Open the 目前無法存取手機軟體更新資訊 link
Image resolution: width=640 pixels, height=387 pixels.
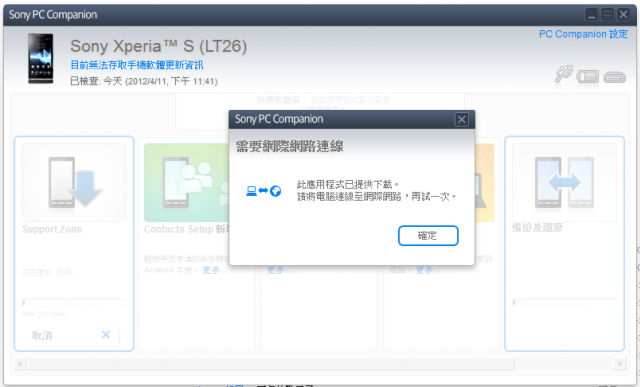click(137, 65)
